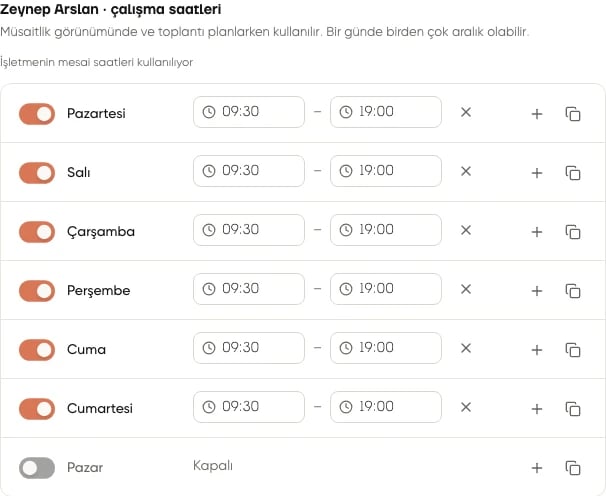Screen dimensions: 606x496
Task: Select the Cumartesi start time field
Action: pyautogui.click(x=249, y=407)
